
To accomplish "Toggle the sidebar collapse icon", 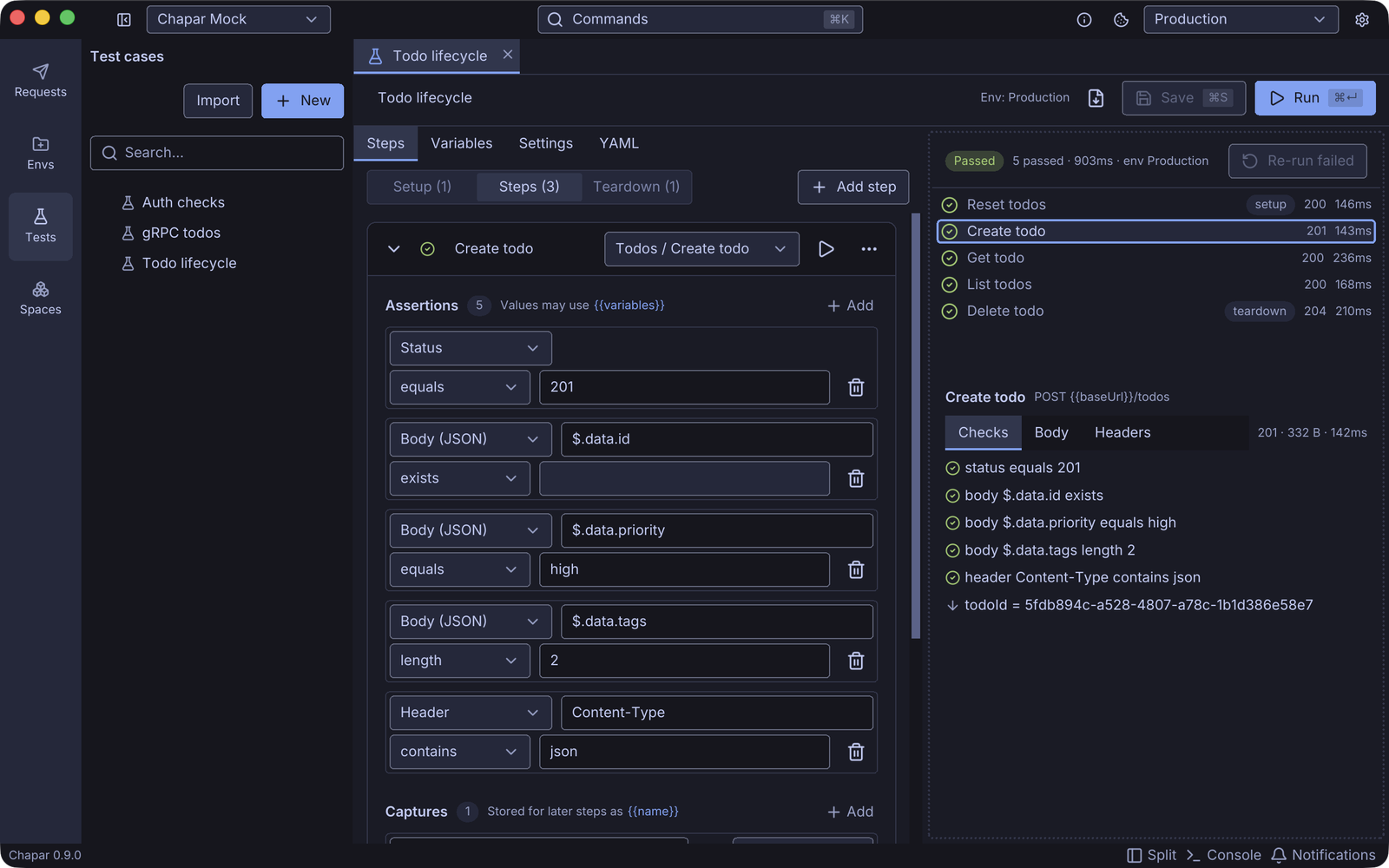I will coord(124,19).
